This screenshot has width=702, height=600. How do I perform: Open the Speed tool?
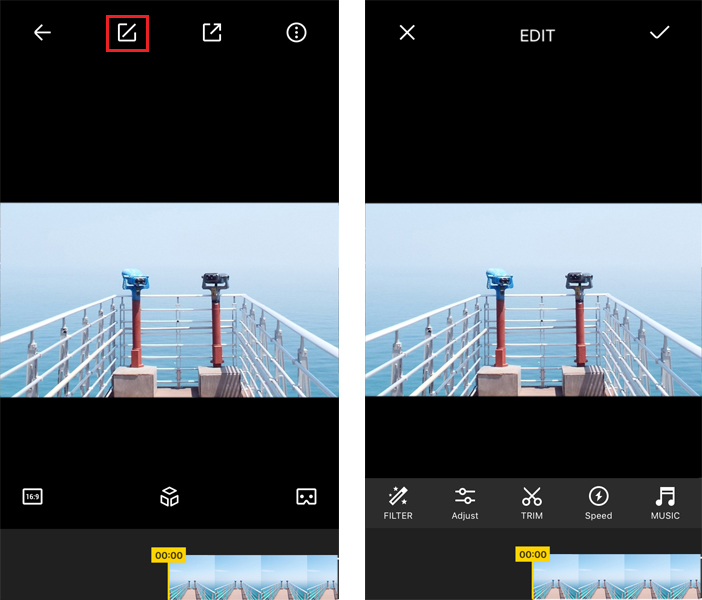(598, 503)
